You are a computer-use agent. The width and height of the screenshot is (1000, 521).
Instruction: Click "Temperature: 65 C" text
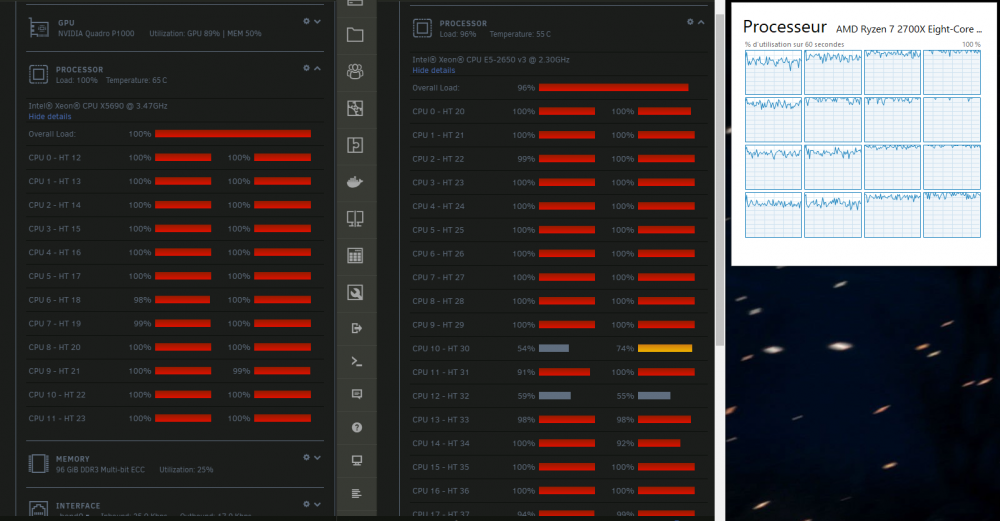(x=136, y=80)
